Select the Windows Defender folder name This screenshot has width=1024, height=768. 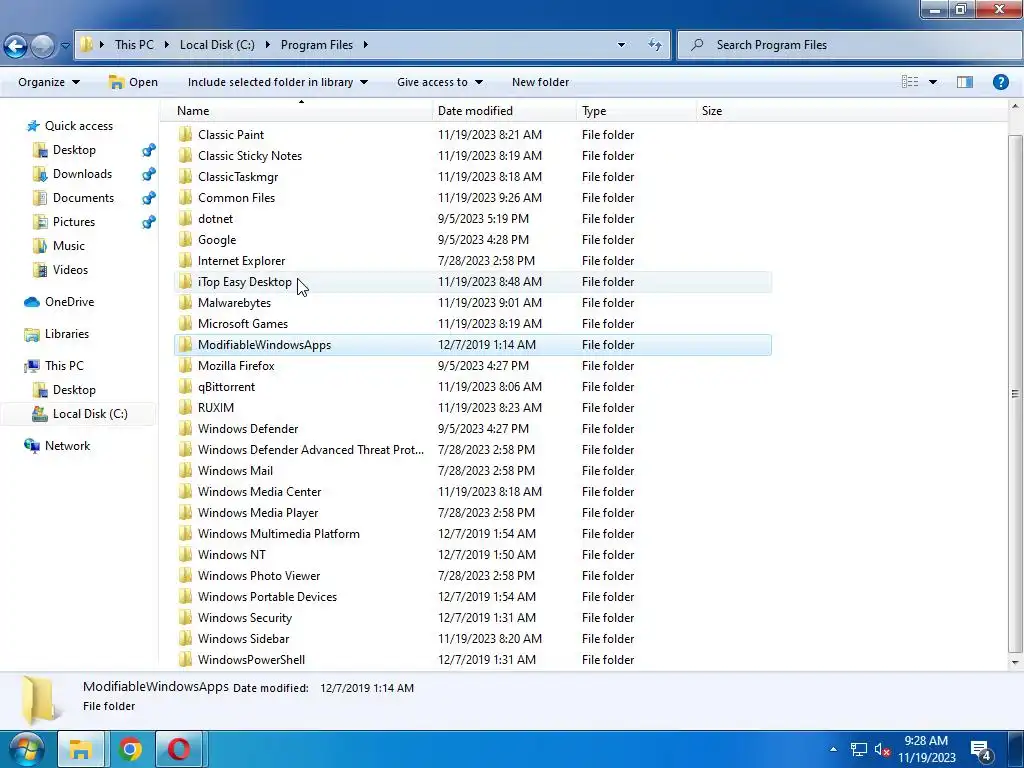[x=248, y=428]
